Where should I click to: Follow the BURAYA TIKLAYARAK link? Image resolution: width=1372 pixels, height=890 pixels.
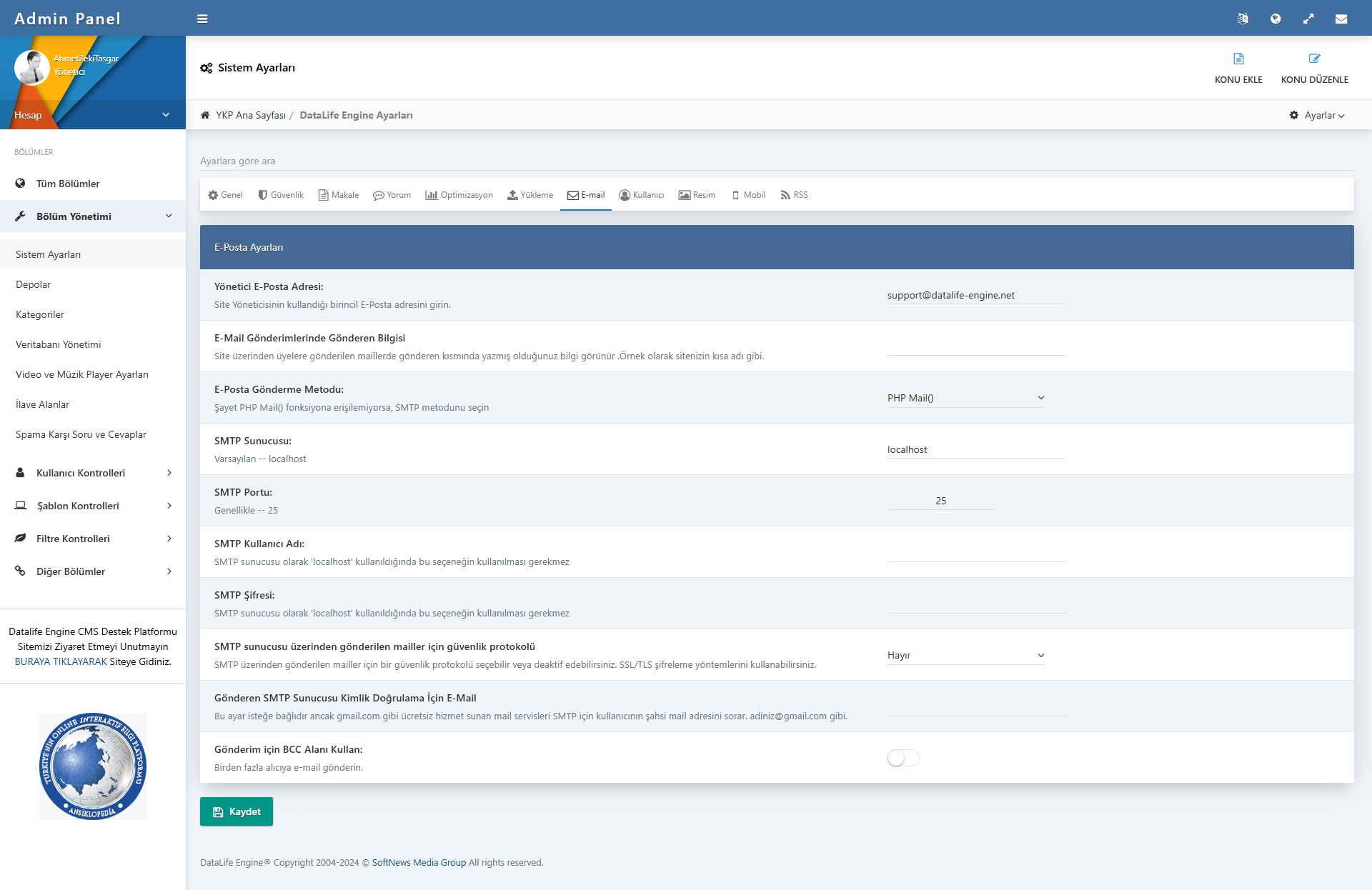tap(61, 661)
